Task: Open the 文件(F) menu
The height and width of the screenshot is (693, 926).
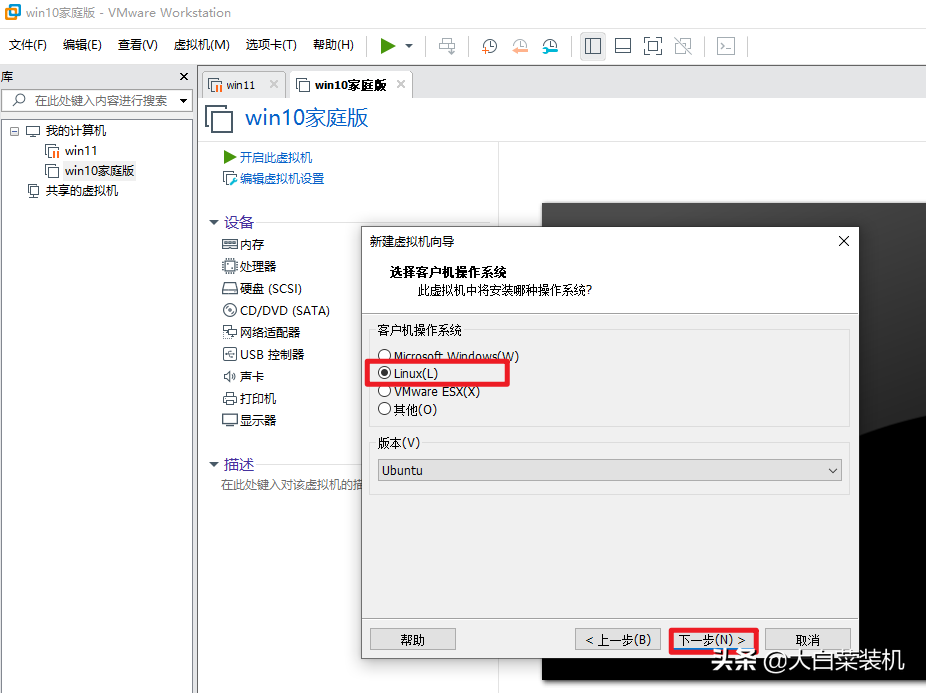Action: 28,45
